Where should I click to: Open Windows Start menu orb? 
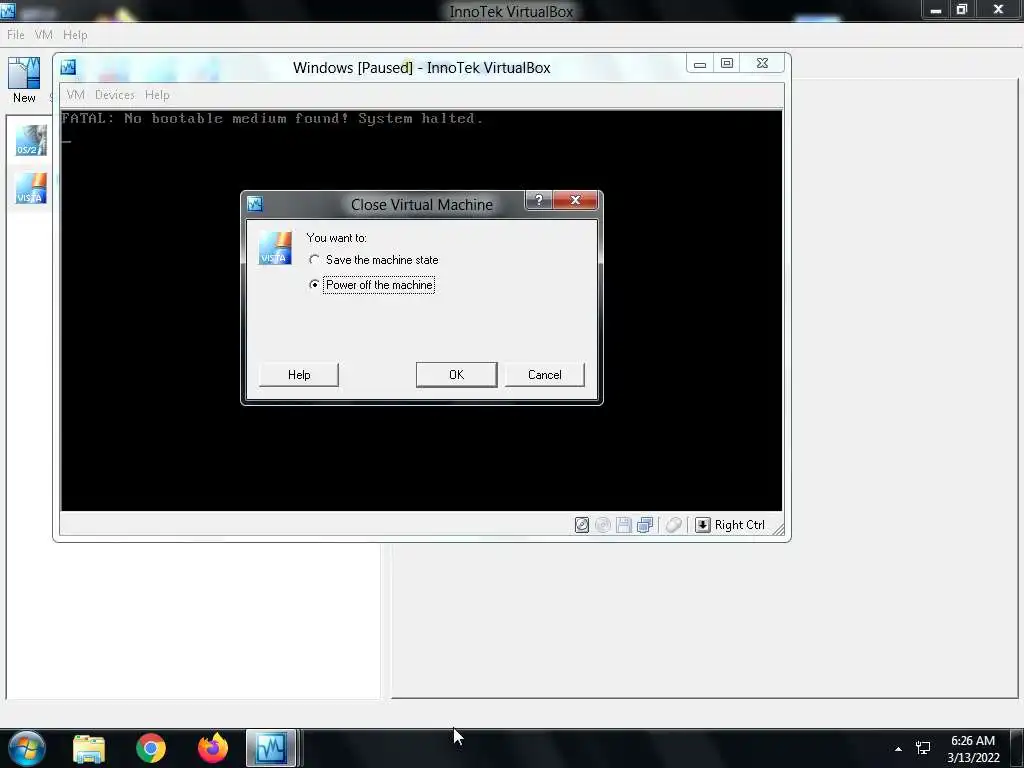[x=26, y=748]
